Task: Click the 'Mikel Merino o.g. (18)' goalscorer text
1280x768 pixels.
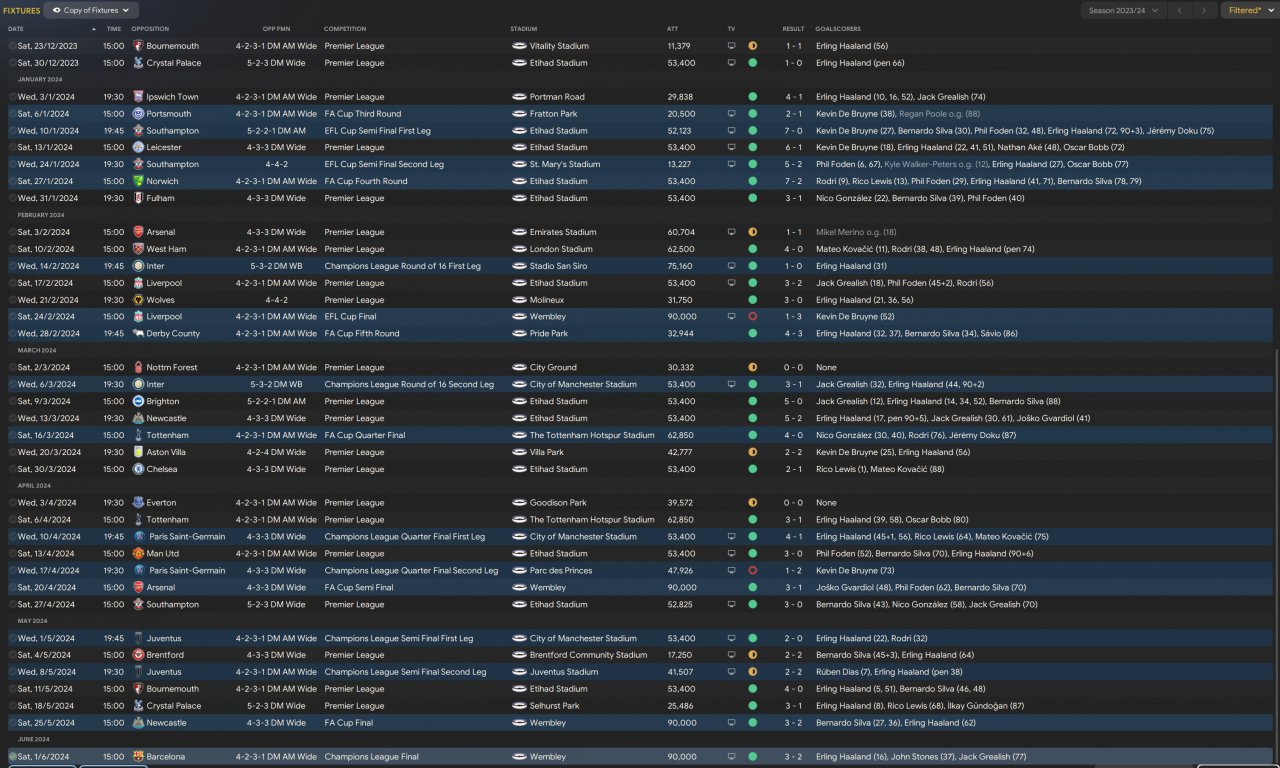Action: tap(856, 232)
